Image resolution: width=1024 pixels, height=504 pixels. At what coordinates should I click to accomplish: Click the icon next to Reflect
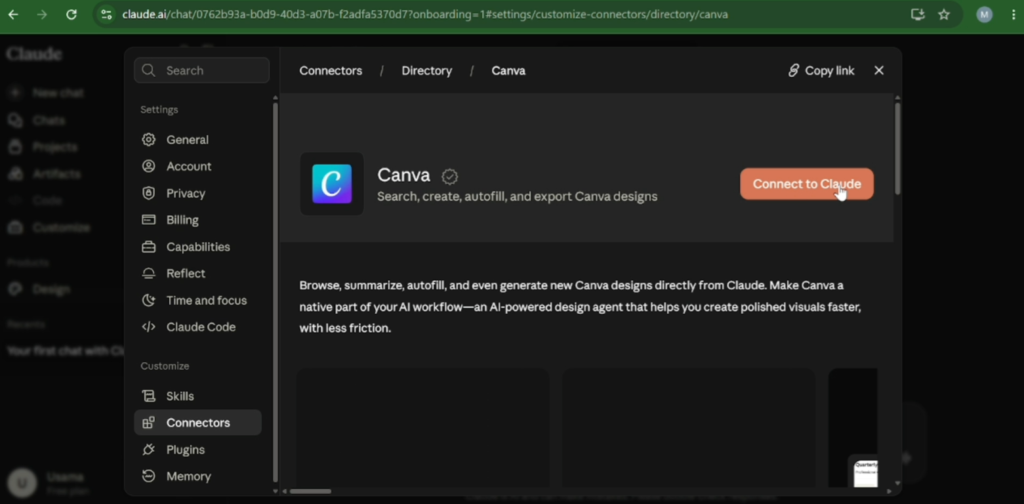click(149, 274)
